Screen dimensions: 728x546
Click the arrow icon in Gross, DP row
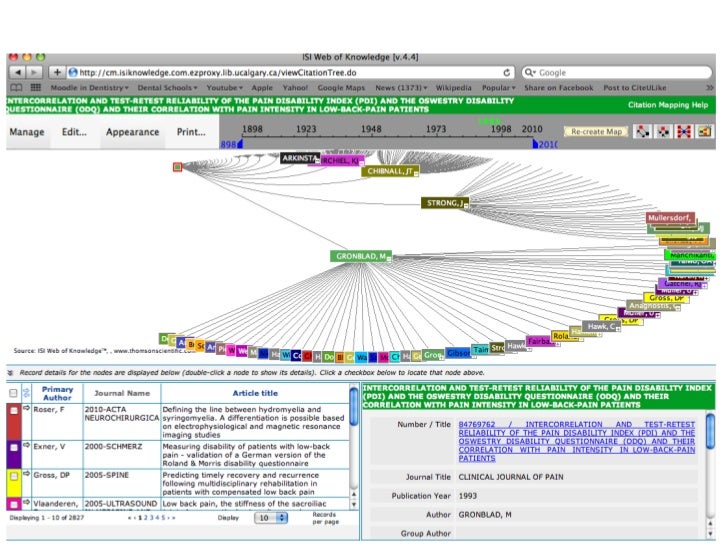pyautogui.click(x=26, y=474)
